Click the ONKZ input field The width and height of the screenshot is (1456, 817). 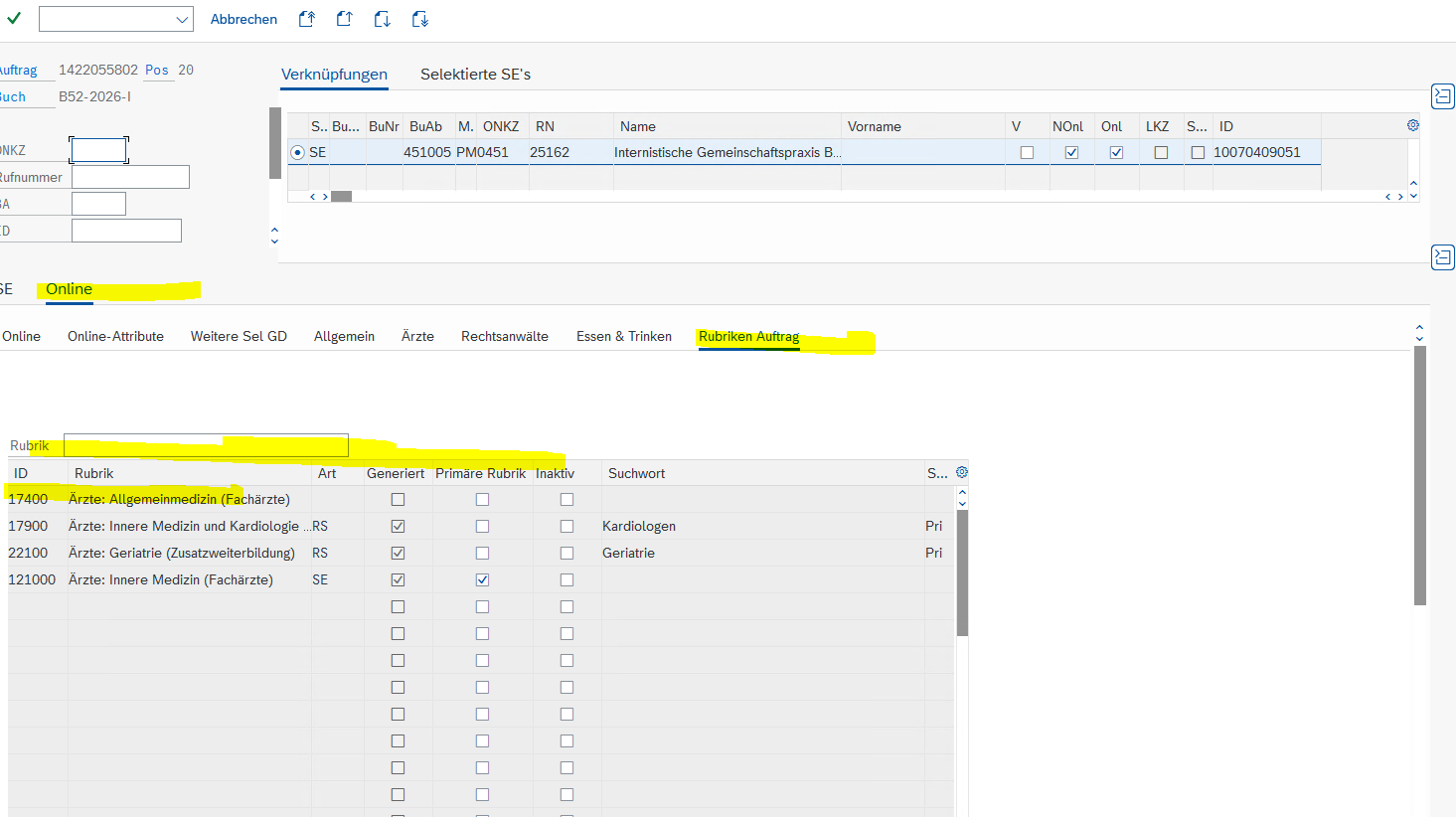pos(98,150)
